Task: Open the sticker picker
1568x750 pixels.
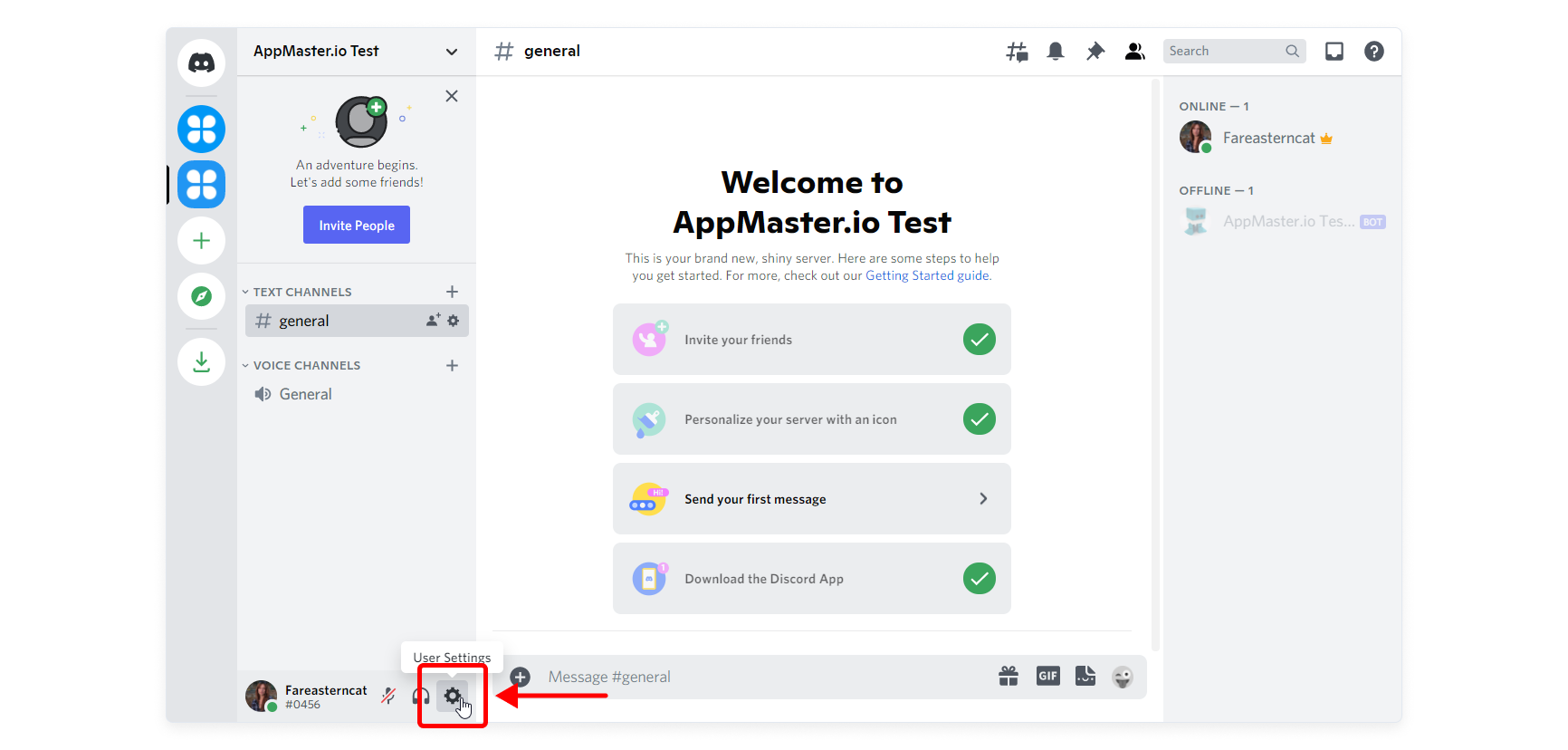Action: (x=1085, y=676)
